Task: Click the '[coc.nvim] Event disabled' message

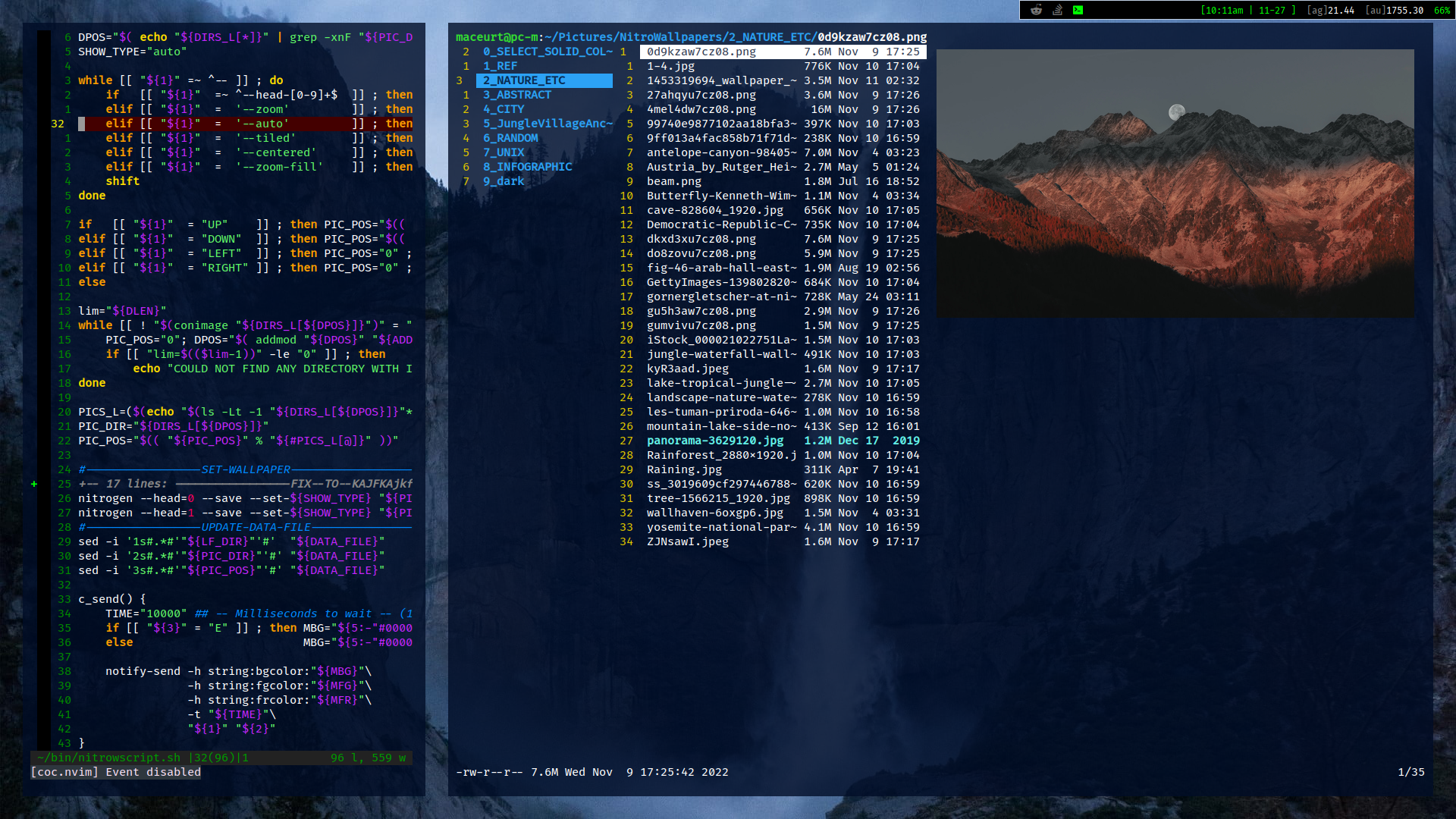Action: click(116, 772)
